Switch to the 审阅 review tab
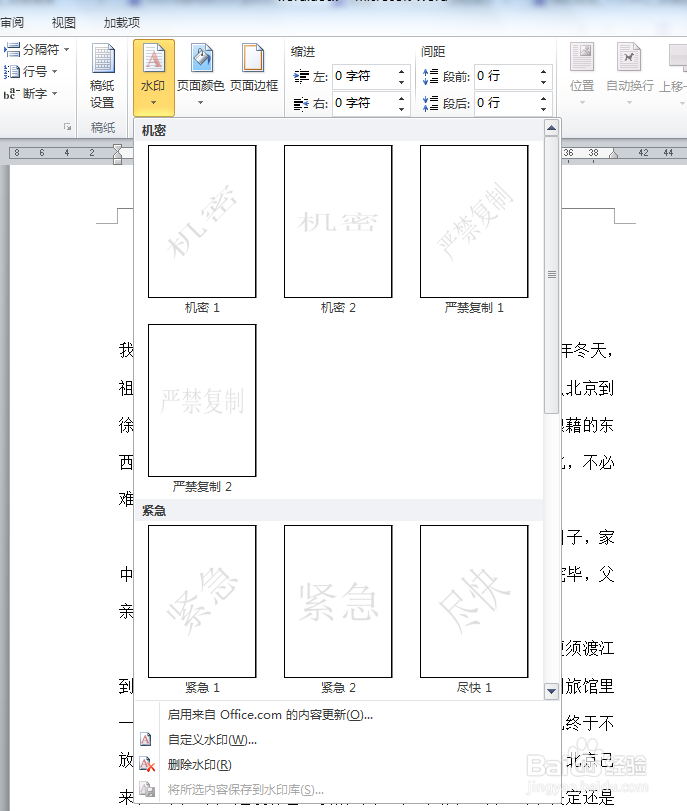 12,22
